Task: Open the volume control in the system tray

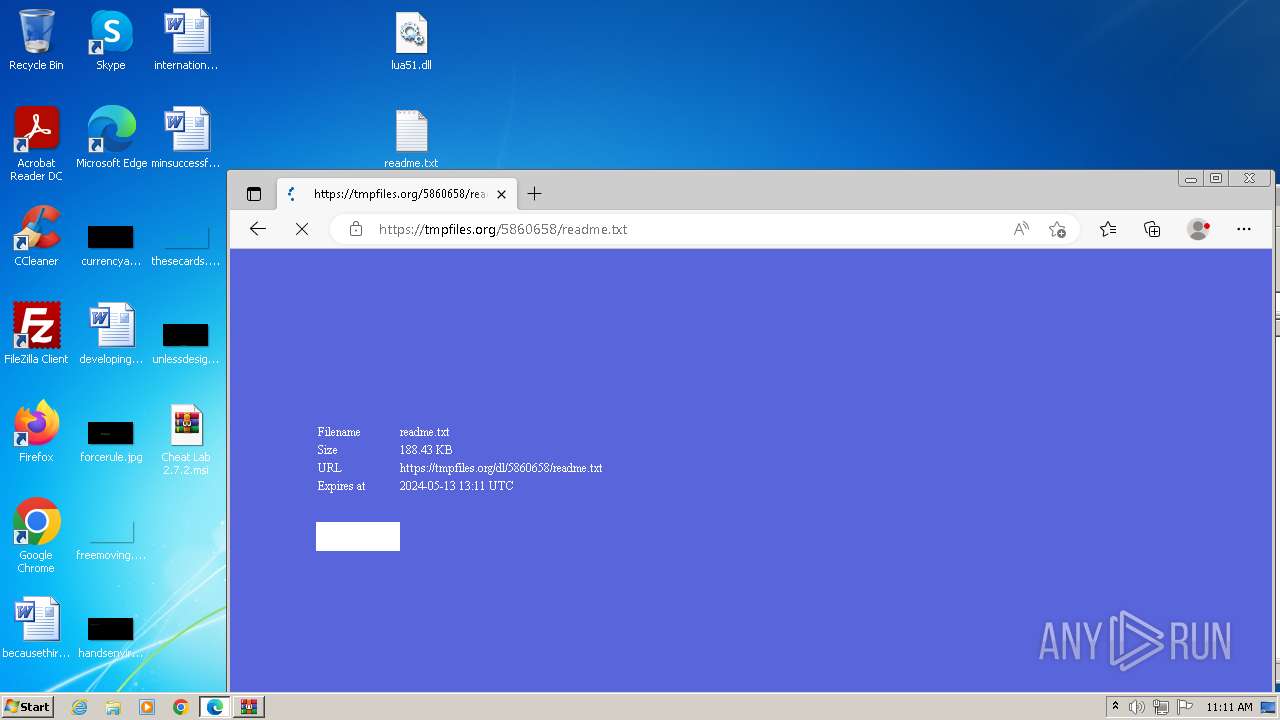Action: (x=1137, y=707)
